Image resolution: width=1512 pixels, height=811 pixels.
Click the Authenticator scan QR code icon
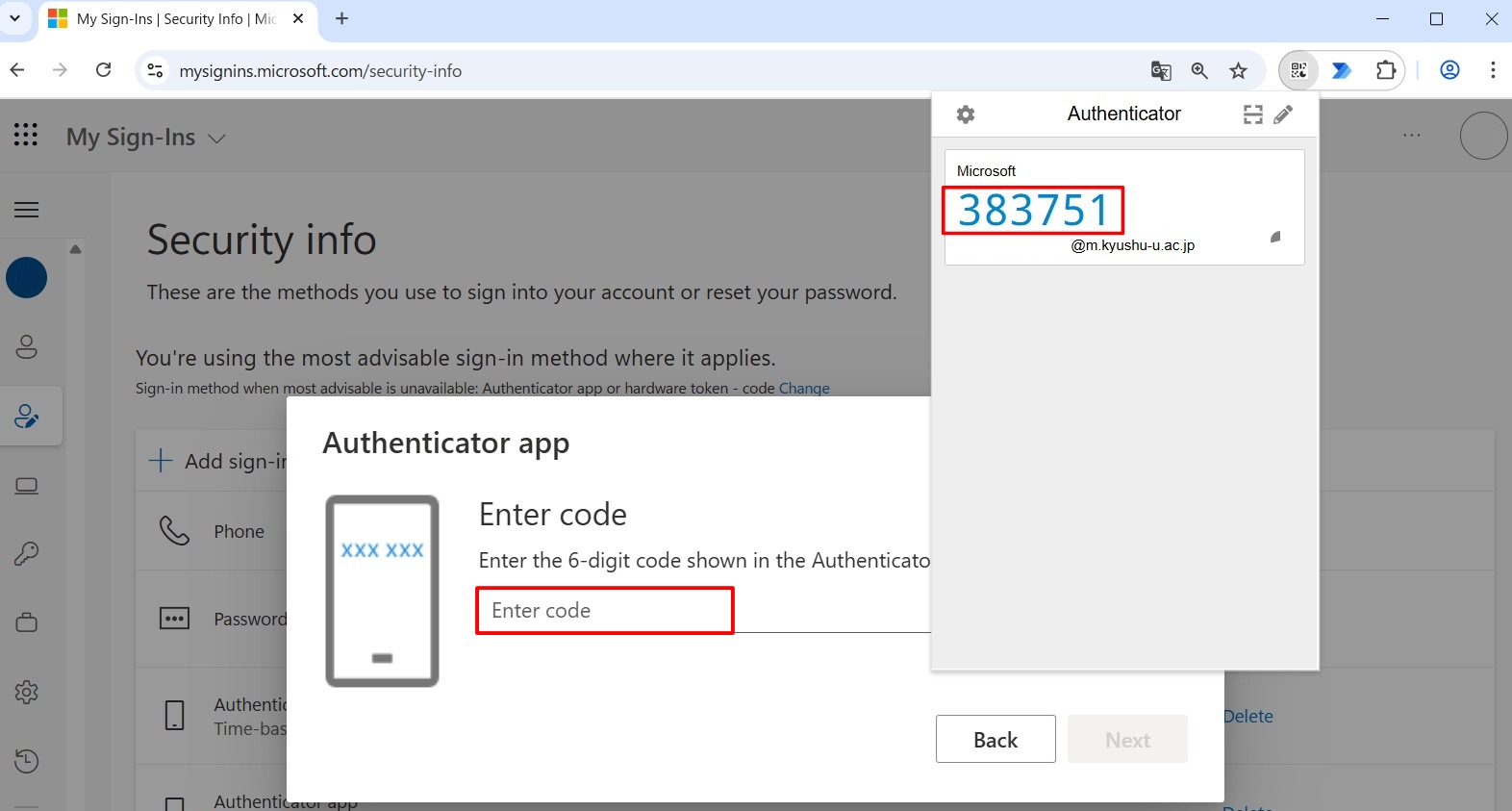coord(1253,114)
